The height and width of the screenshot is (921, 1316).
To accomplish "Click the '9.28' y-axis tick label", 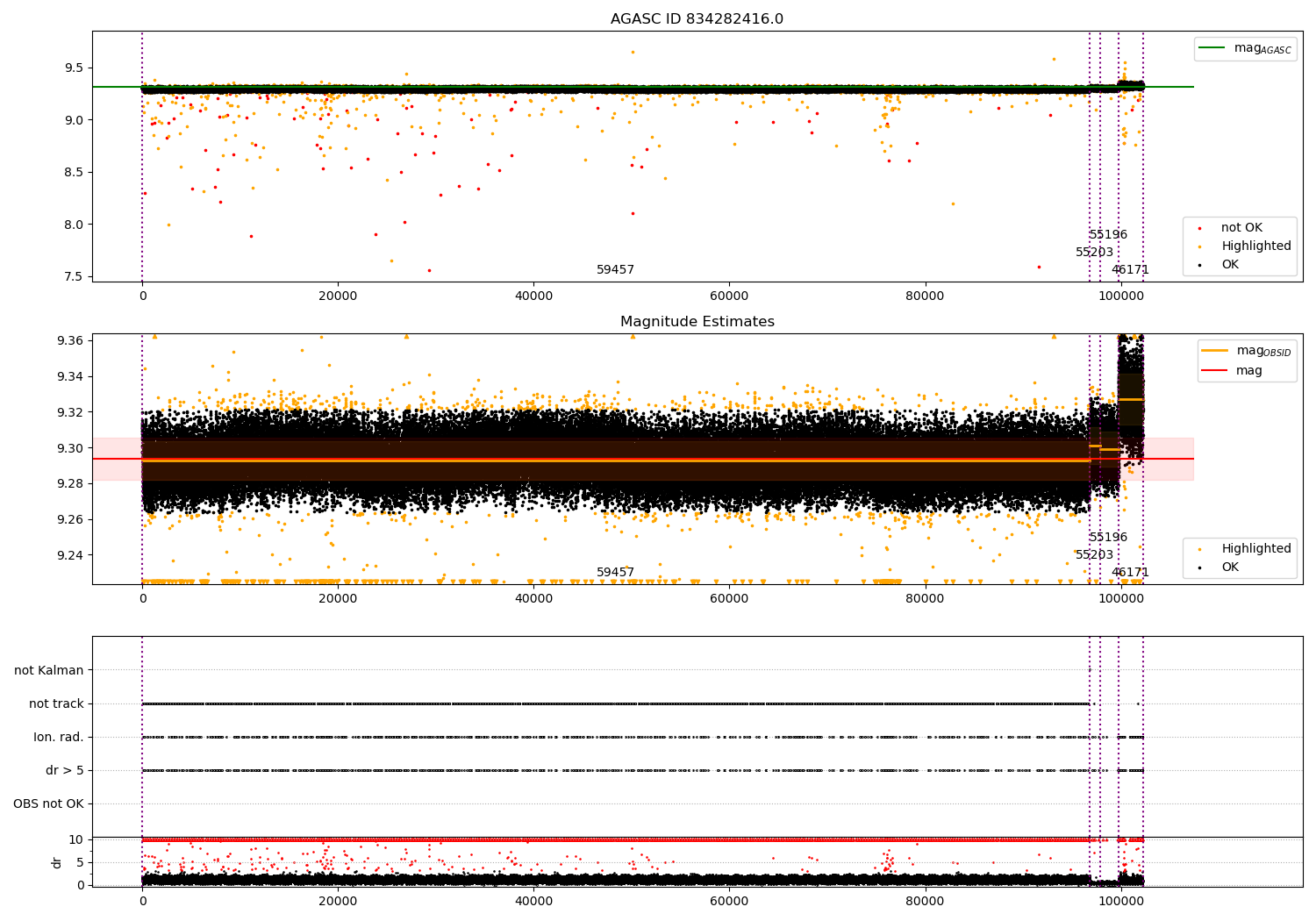I will (x=69, y=483).
